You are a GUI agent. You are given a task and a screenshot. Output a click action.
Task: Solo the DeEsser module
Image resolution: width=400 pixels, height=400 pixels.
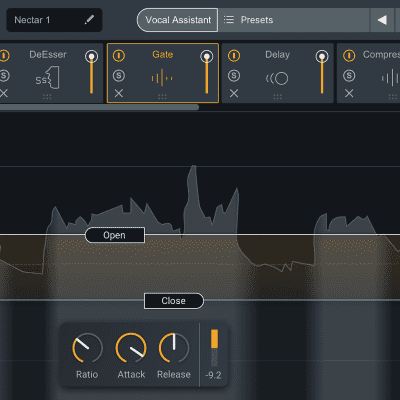tap(4, 76)
